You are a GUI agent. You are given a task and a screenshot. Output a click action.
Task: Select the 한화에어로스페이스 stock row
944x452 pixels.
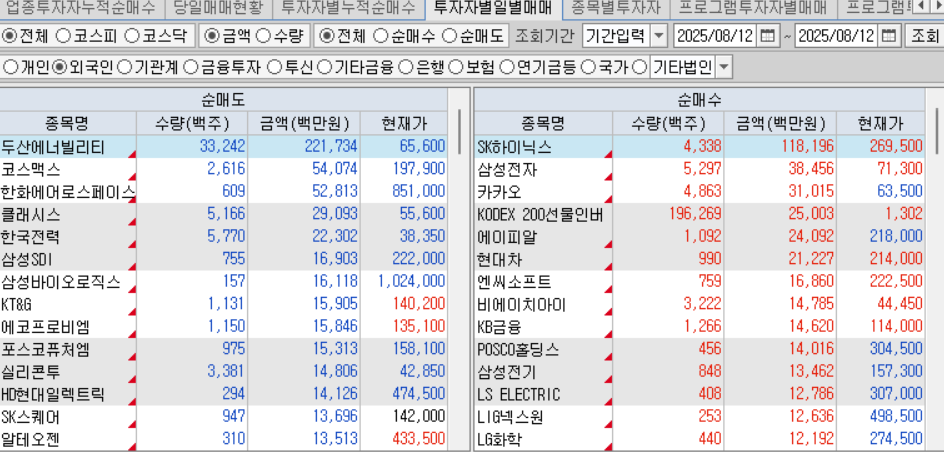click(x=223, y=191)
